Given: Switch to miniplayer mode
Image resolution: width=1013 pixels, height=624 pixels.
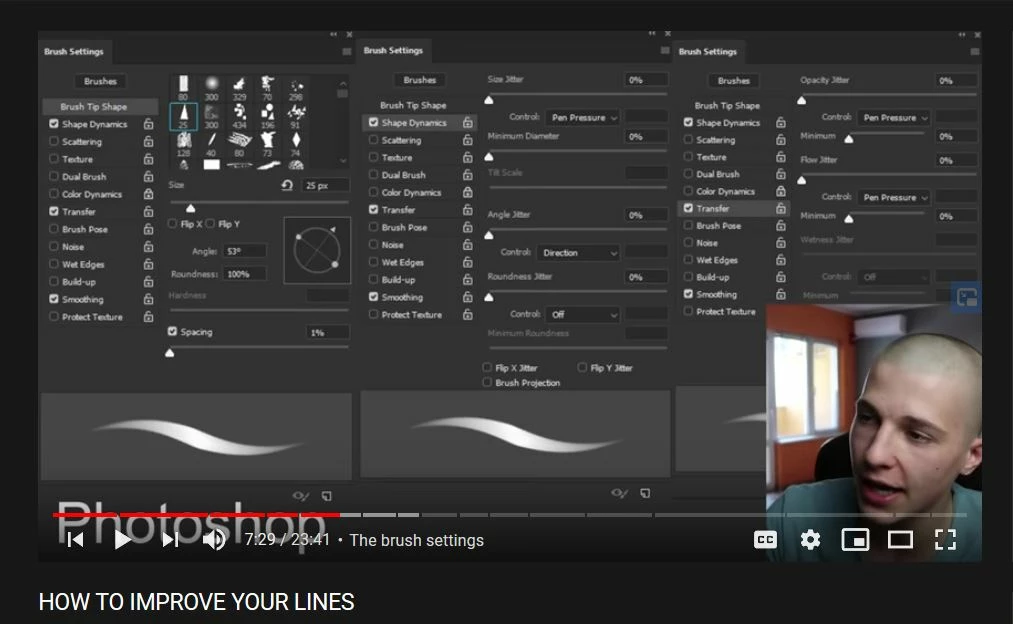Looking at the screenshot, I should (855, 539).
